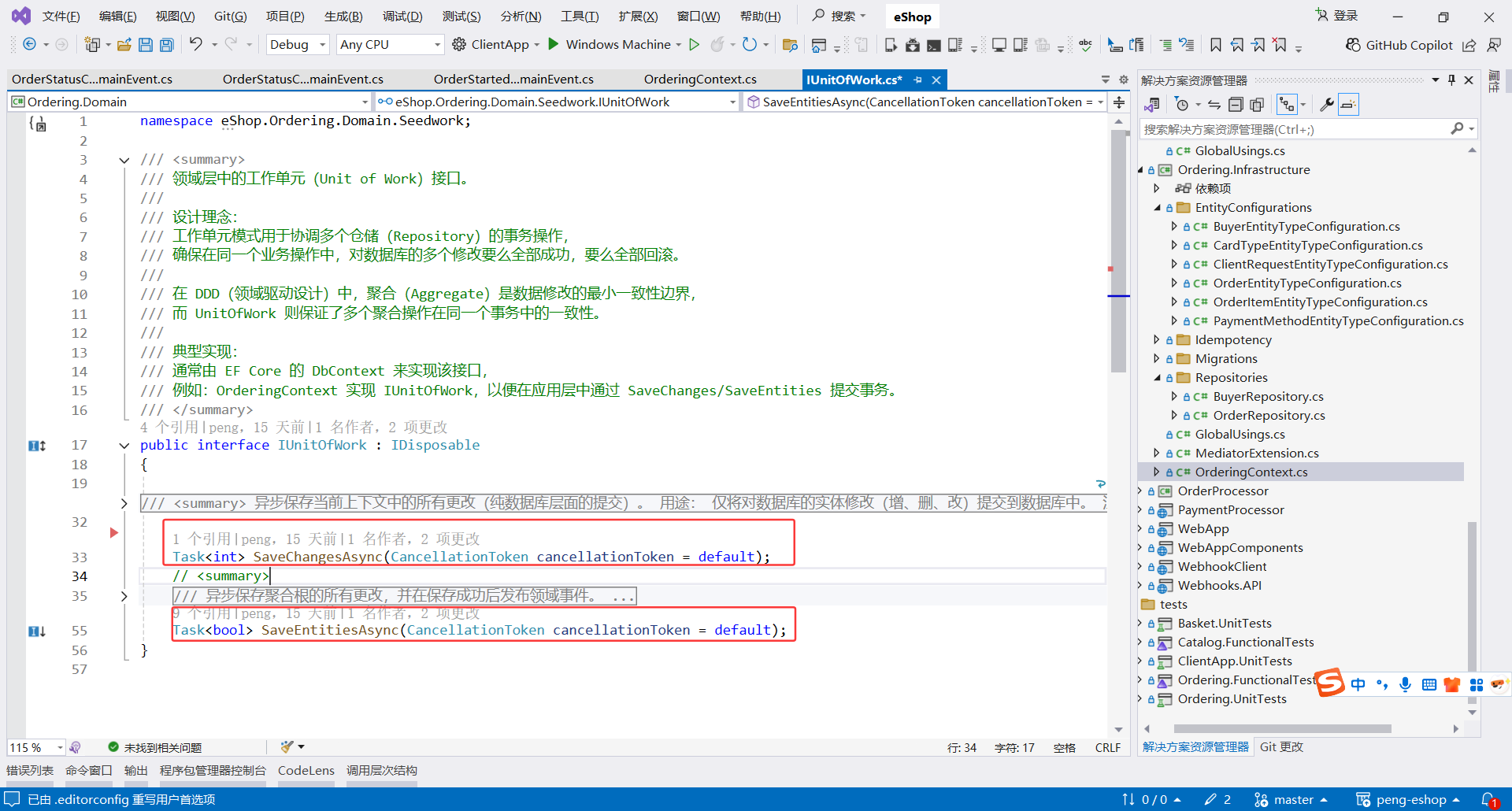Click CodeLens info above SaveChangesAsync

pos(326,539)
